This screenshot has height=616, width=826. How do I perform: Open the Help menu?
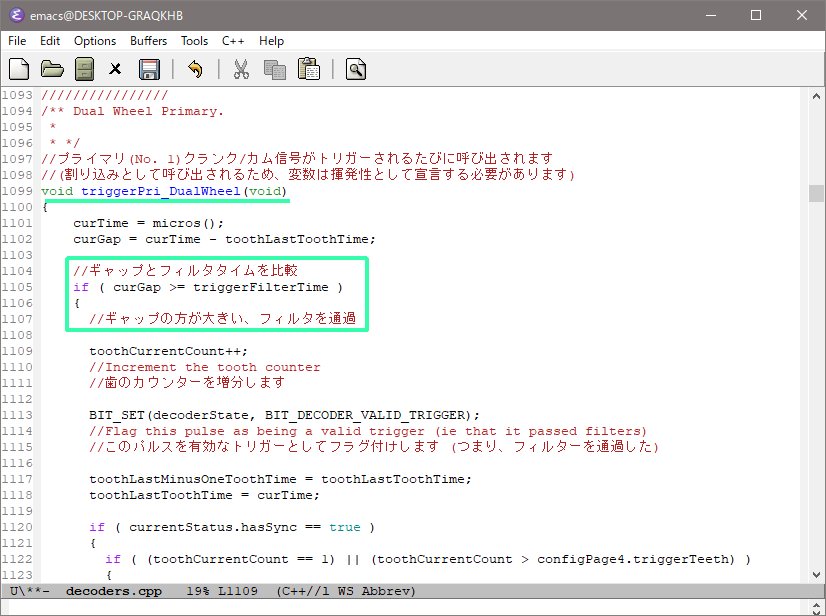pos(271,41)
